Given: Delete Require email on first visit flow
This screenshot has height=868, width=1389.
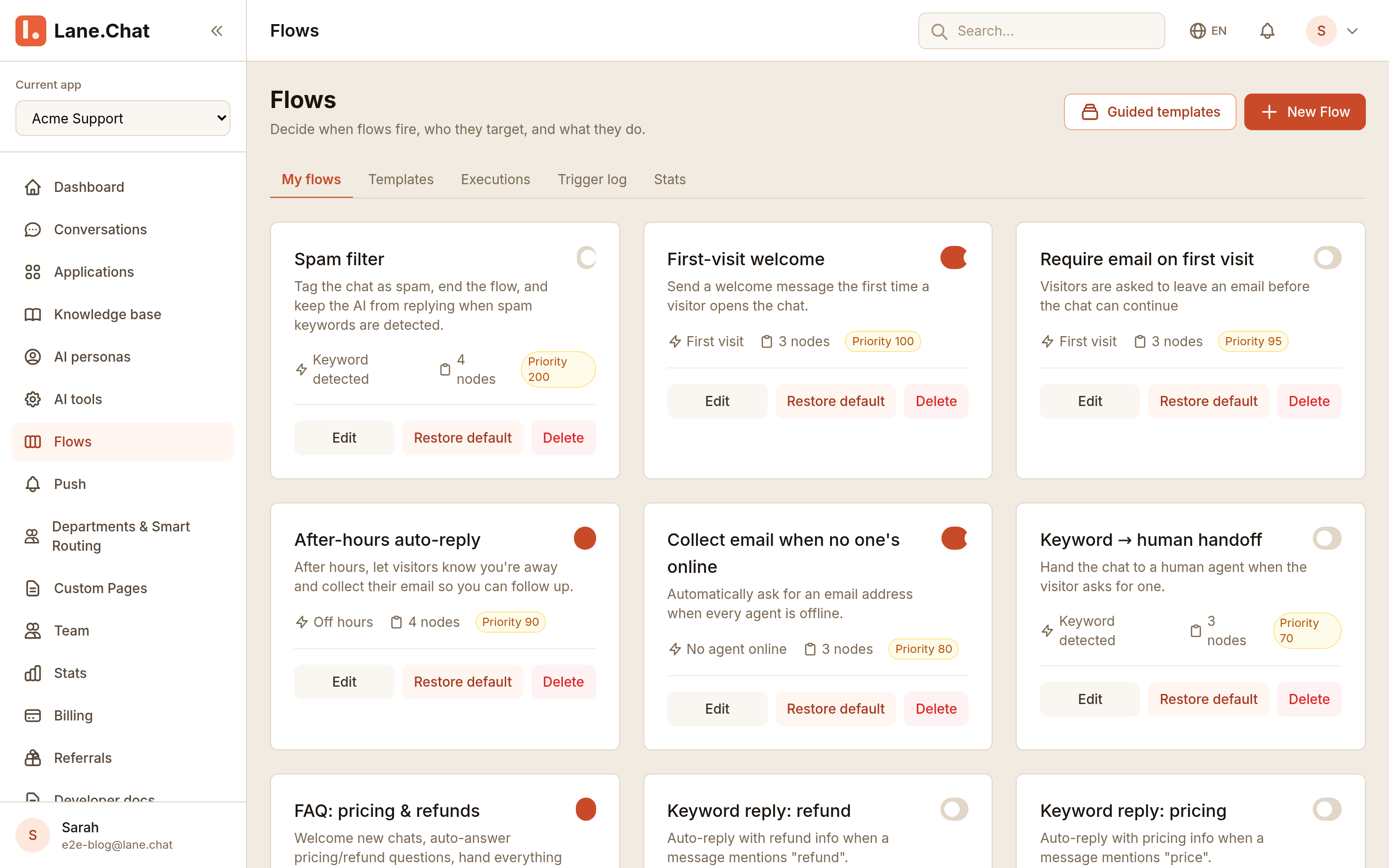Looking at the screenshot, I should click(1308, 401).
